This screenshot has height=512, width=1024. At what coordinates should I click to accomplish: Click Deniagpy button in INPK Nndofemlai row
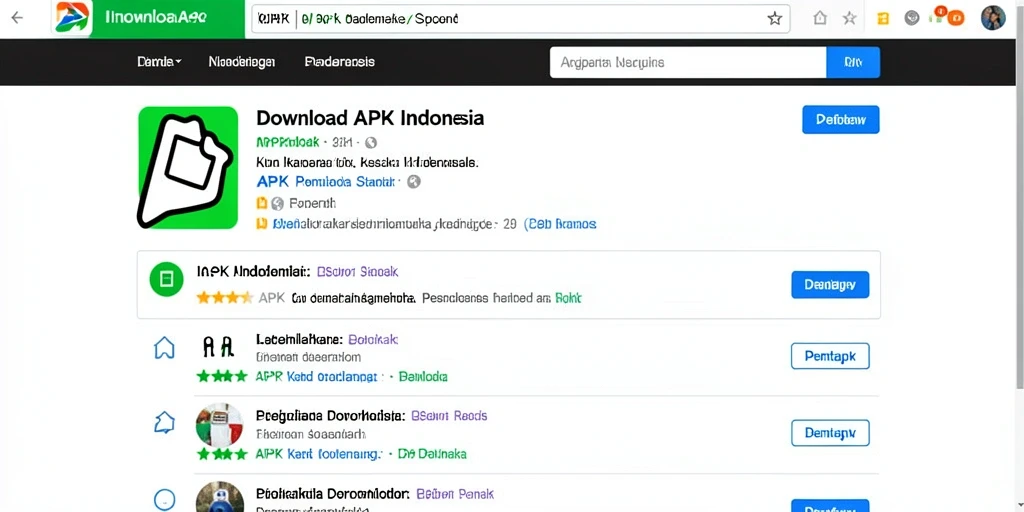830,284
